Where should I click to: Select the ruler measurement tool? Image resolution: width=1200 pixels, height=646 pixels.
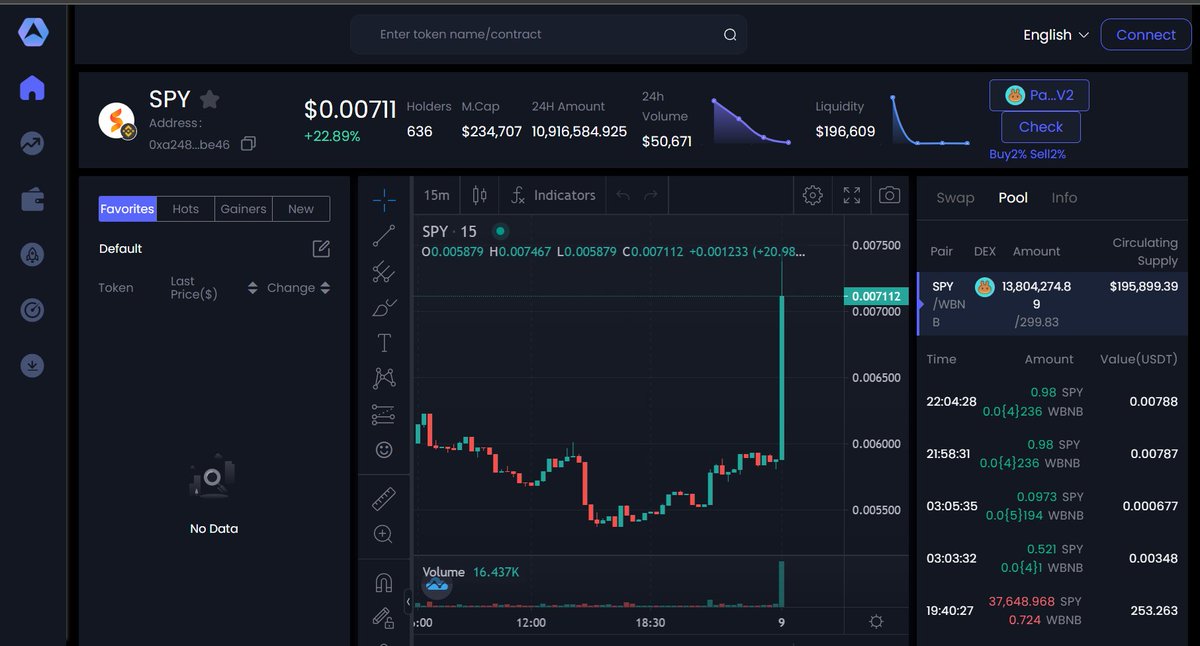point(383,497)
